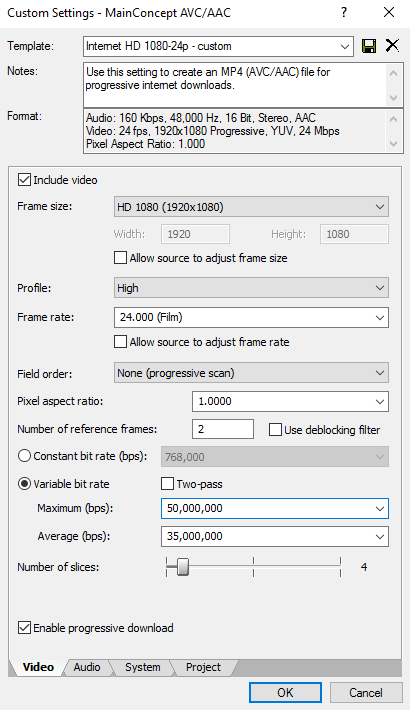Click the OK button
Screen dimensions: 410x710
pos(285,692)
